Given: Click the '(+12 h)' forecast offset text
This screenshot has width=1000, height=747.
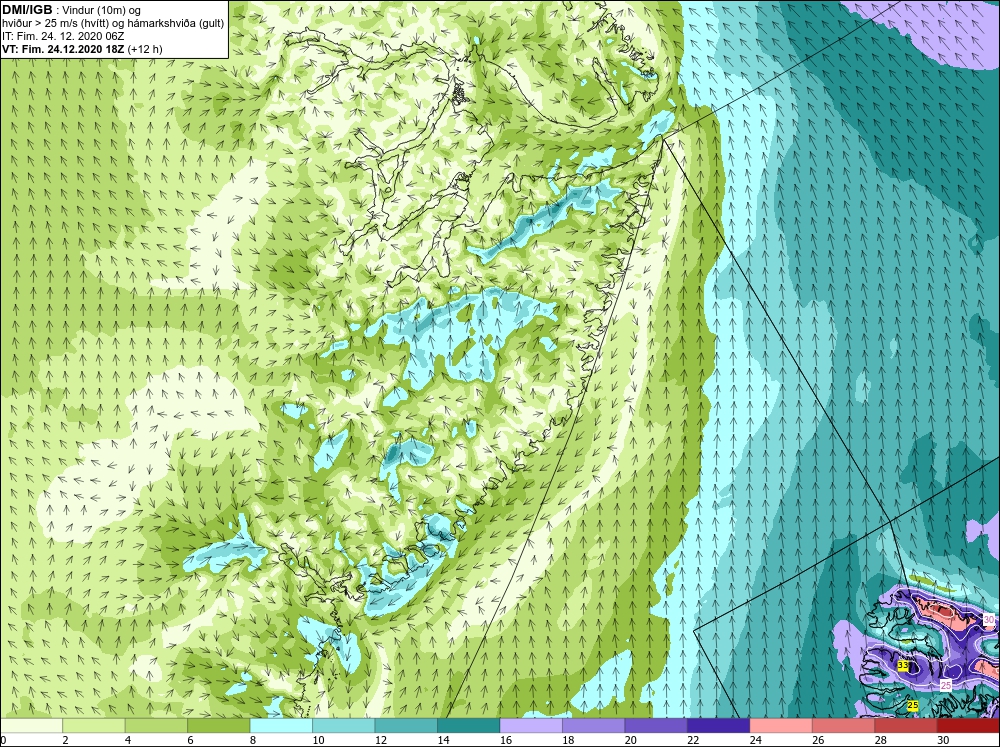Looking at the screenshot, I should tap(145, 49).
